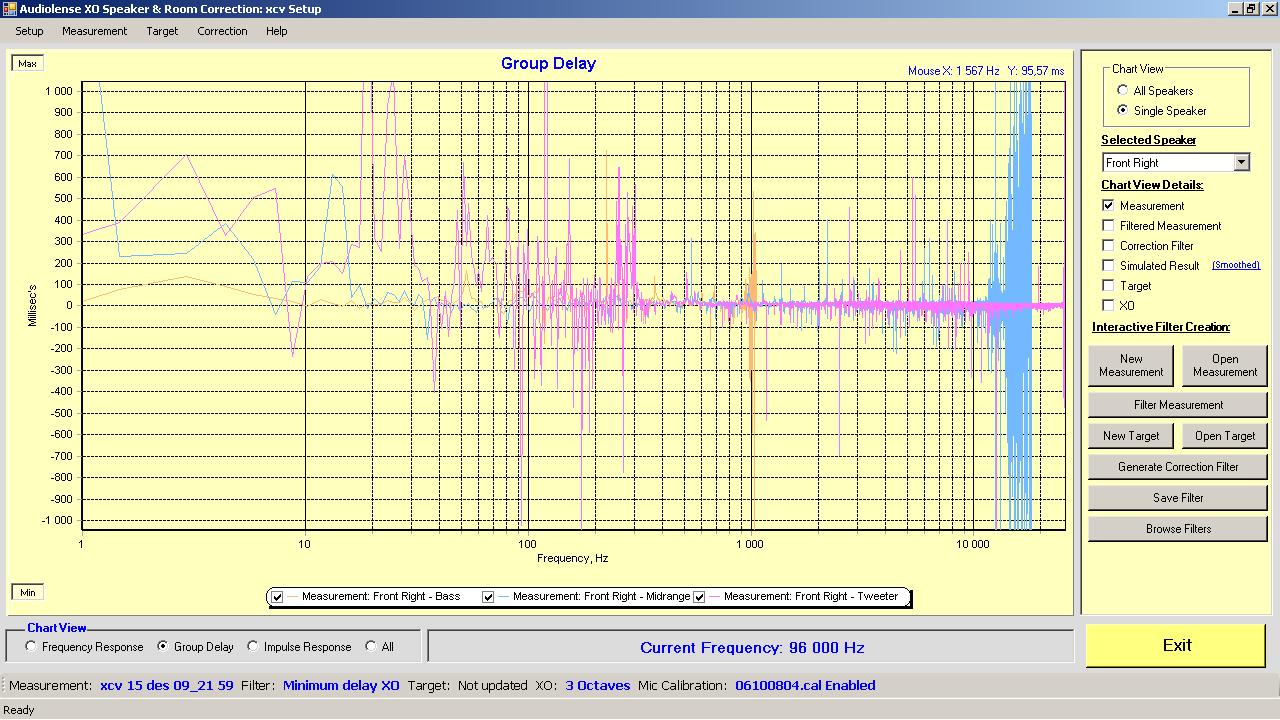Click the Generate Correction Filter button
Viewport: 1280px width, 720px height.
[1177, 467]
